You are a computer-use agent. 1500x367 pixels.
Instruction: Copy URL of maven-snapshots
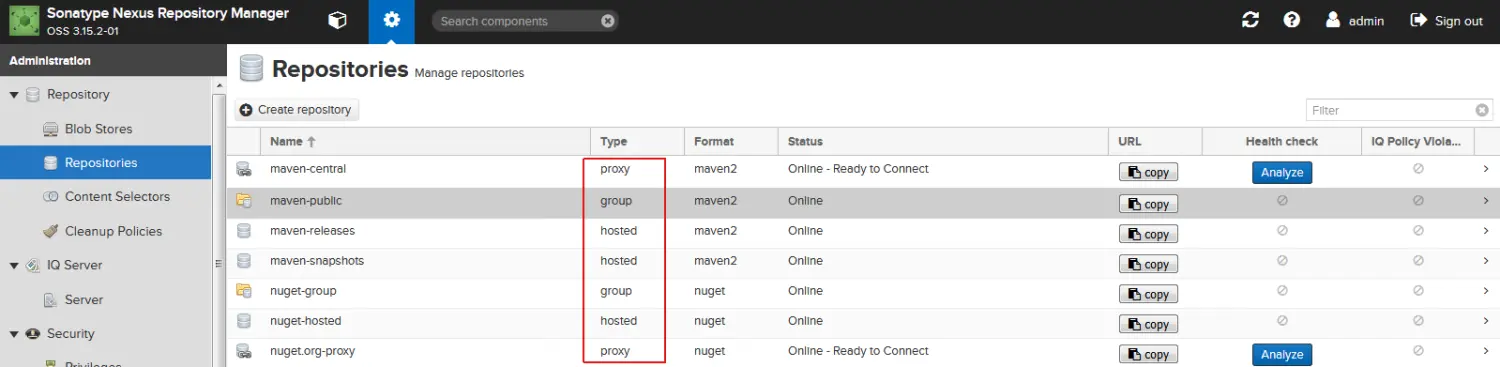[1148, 264]
